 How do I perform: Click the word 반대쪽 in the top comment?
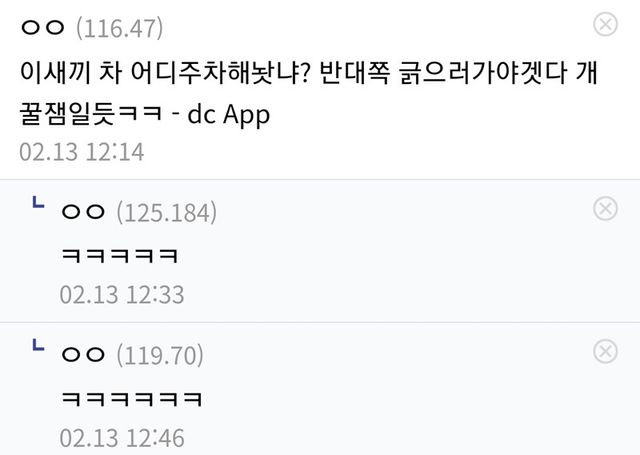pos(355,73)
